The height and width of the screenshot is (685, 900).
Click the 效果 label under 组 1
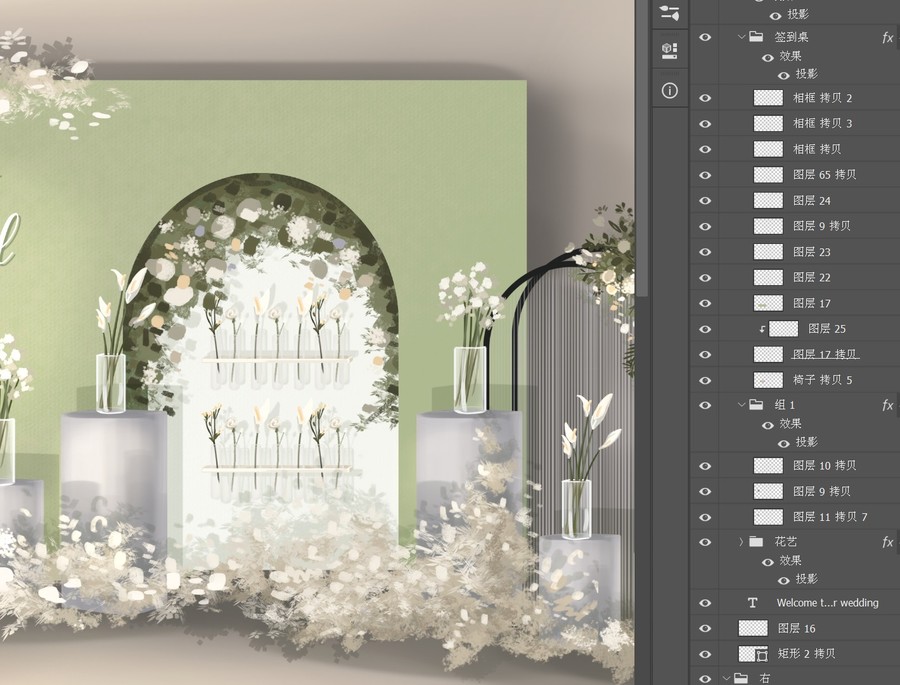point(790,424)
